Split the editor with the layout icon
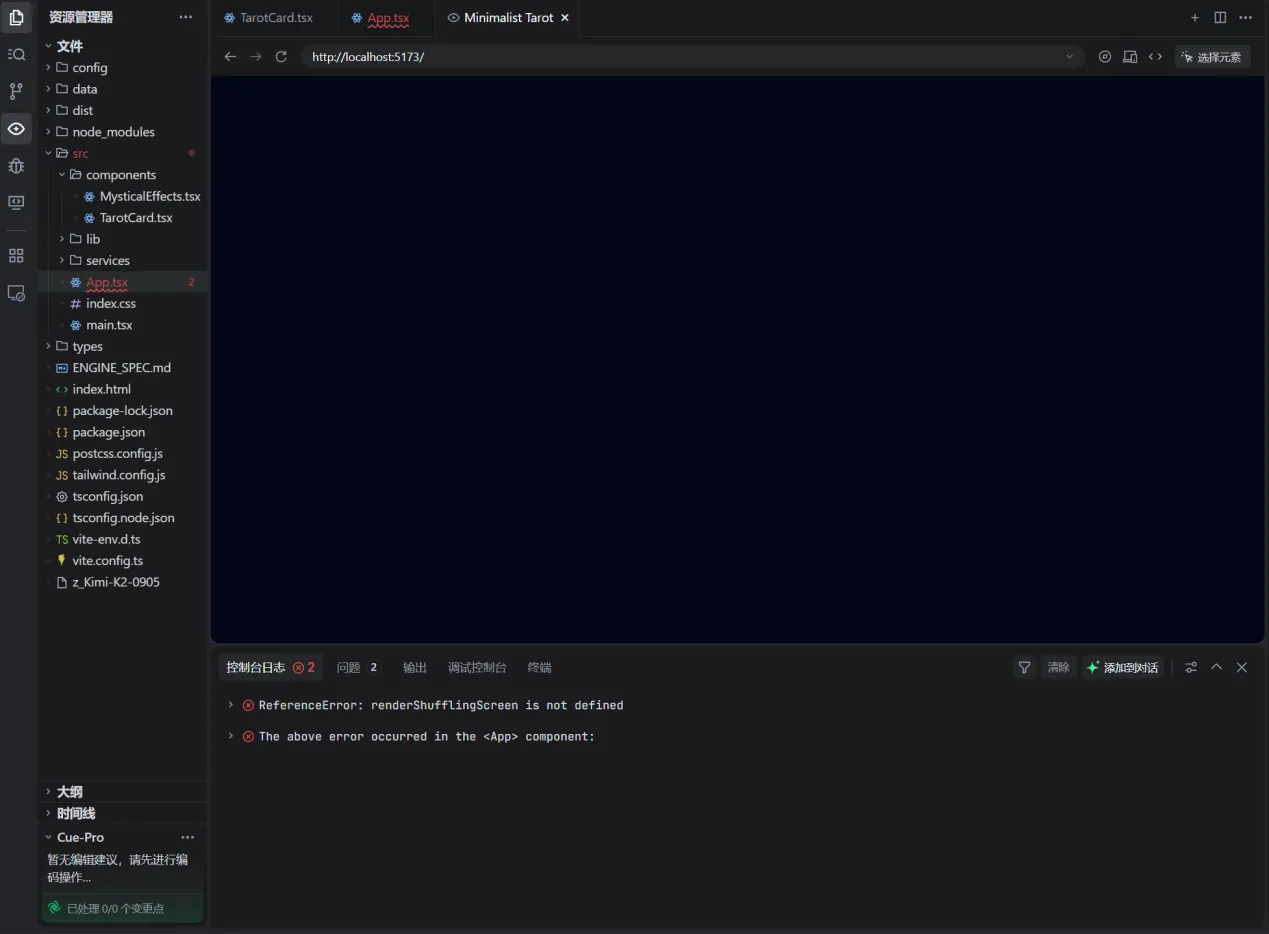1269x934 pixels. point(1220,17)
